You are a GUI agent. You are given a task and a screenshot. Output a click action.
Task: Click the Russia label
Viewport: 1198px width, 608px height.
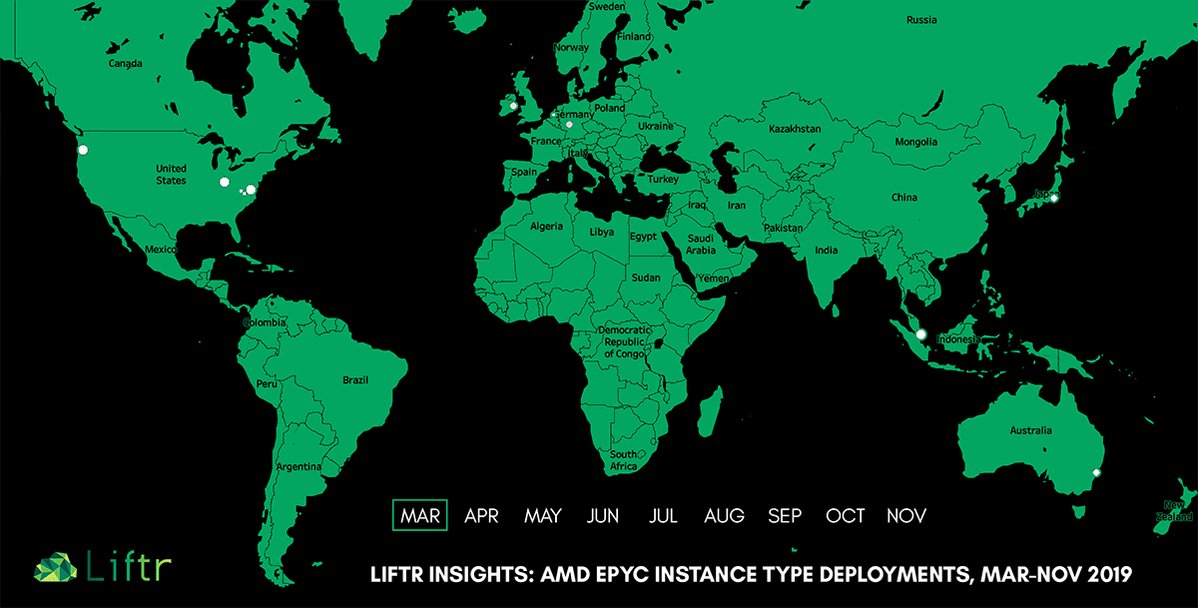[921, 20]
